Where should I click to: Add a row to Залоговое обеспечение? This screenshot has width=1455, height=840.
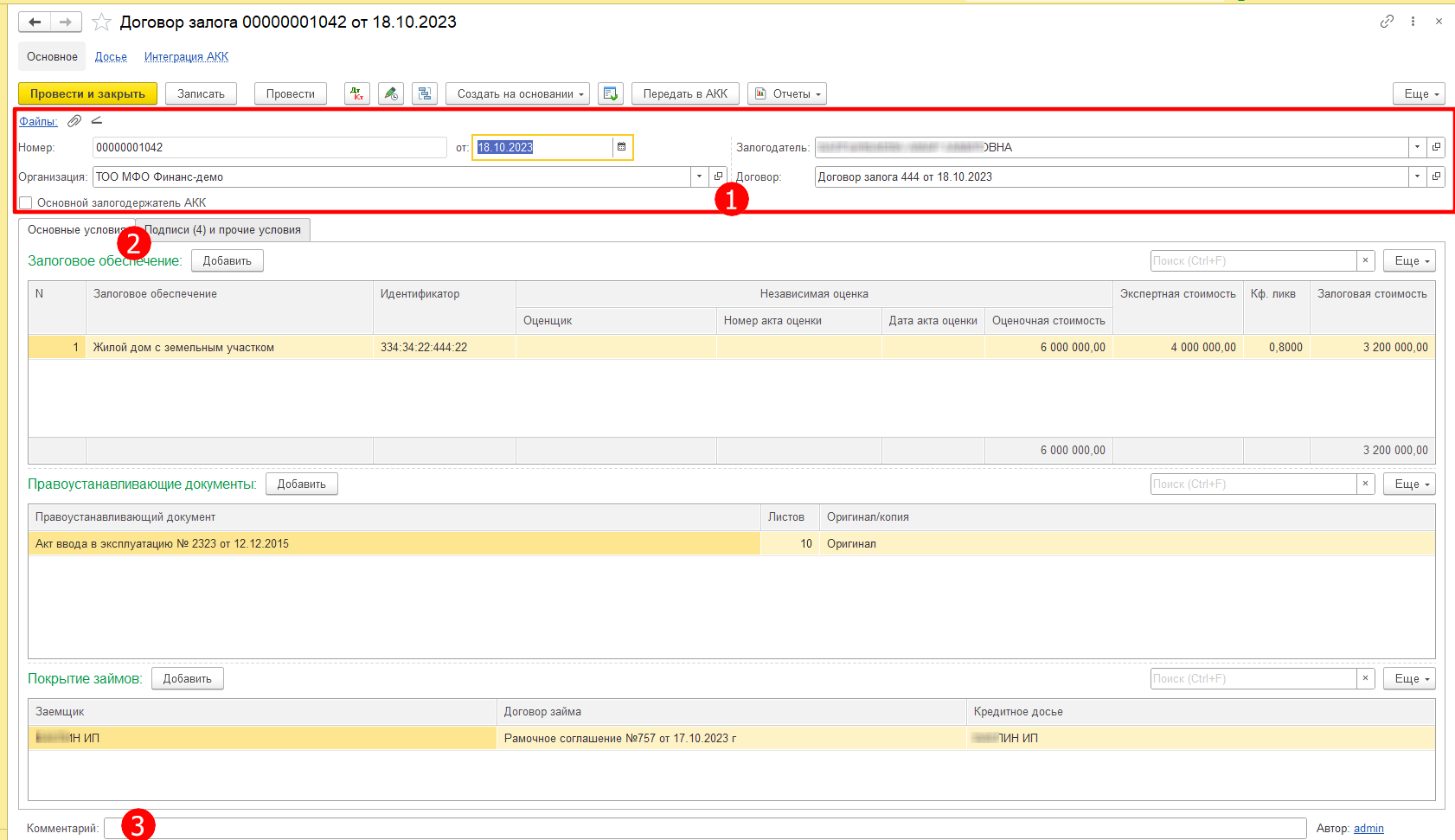click(x=228, y=260)
